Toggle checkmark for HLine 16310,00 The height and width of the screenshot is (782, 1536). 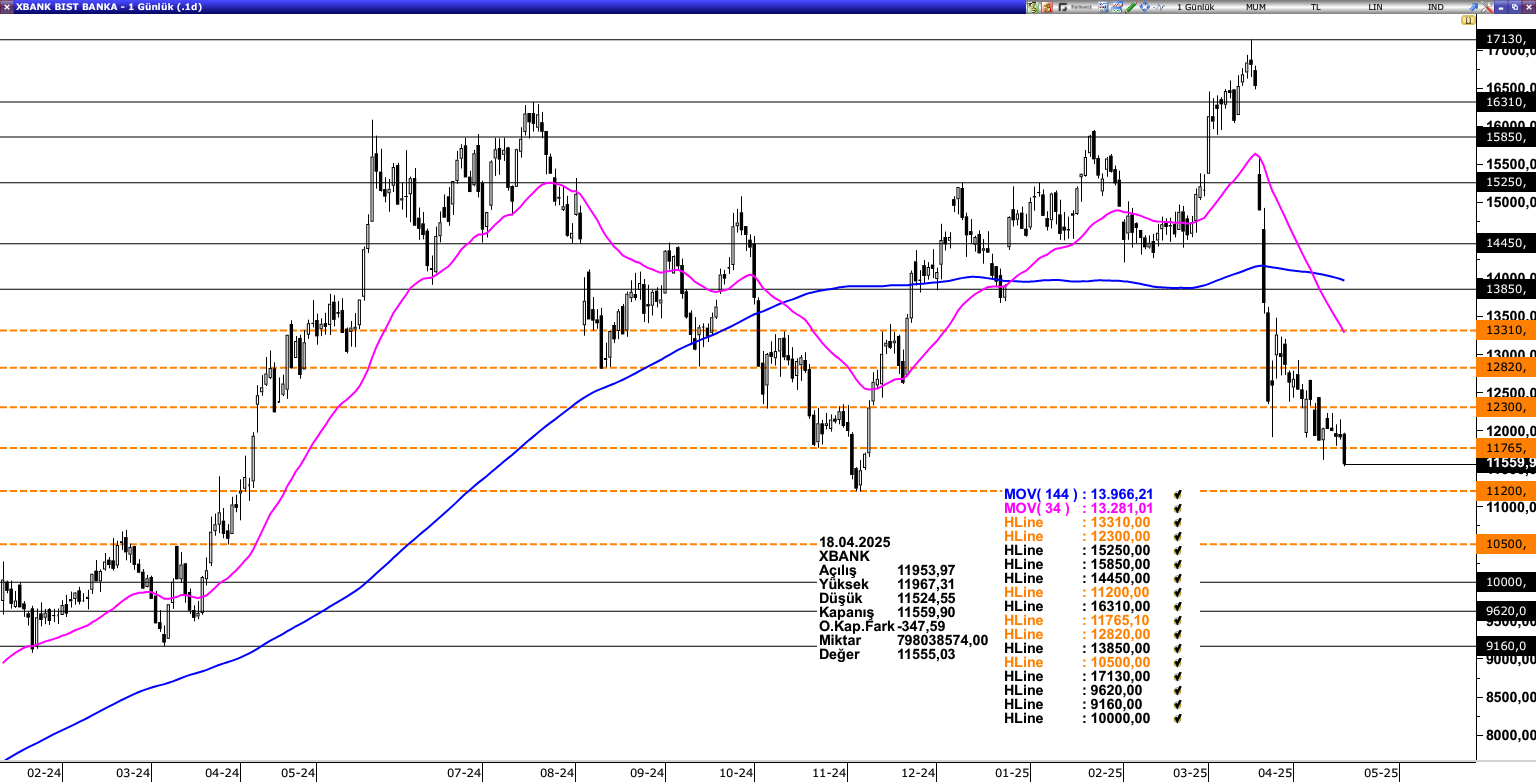point(1179,606)
